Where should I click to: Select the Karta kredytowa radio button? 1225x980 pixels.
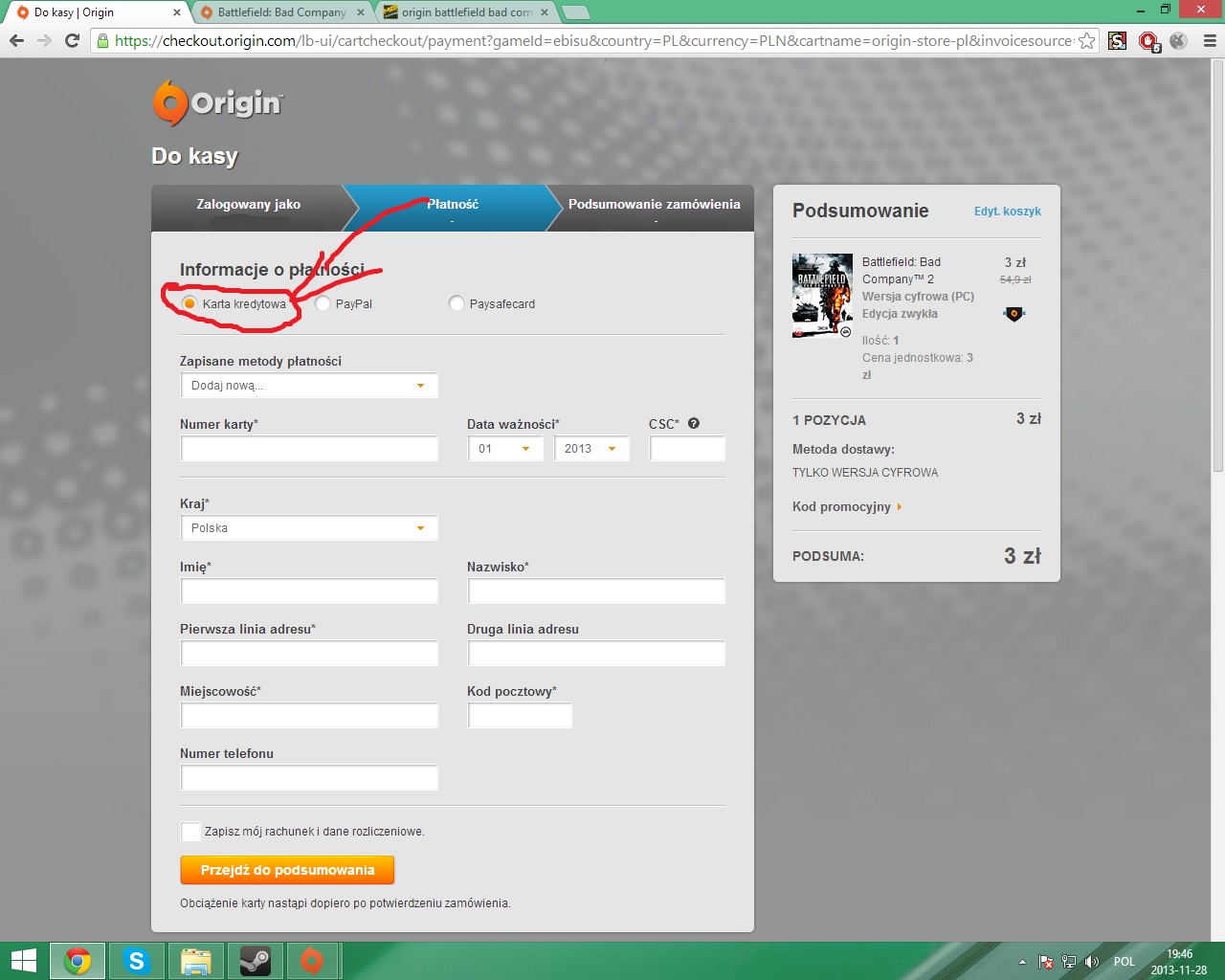[189, 303]
